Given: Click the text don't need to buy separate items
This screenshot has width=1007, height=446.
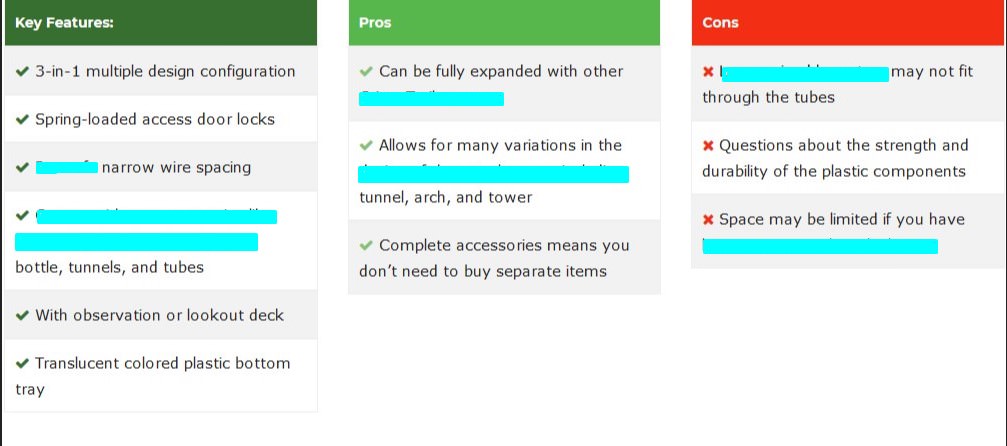Looking at the screenshot, I should [483, 271].
